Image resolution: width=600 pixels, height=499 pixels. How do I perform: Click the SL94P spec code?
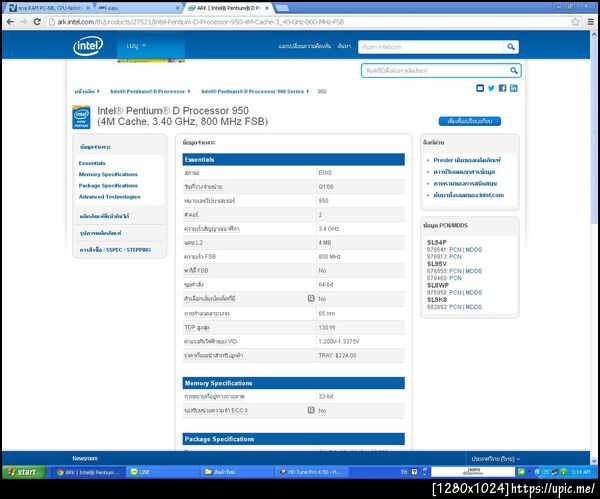tap(437, 242)
